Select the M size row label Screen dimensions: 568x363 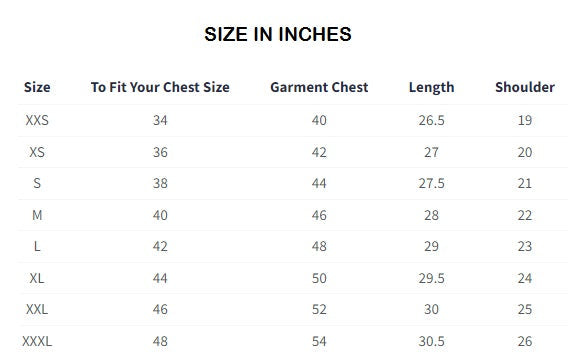[37, 215]
